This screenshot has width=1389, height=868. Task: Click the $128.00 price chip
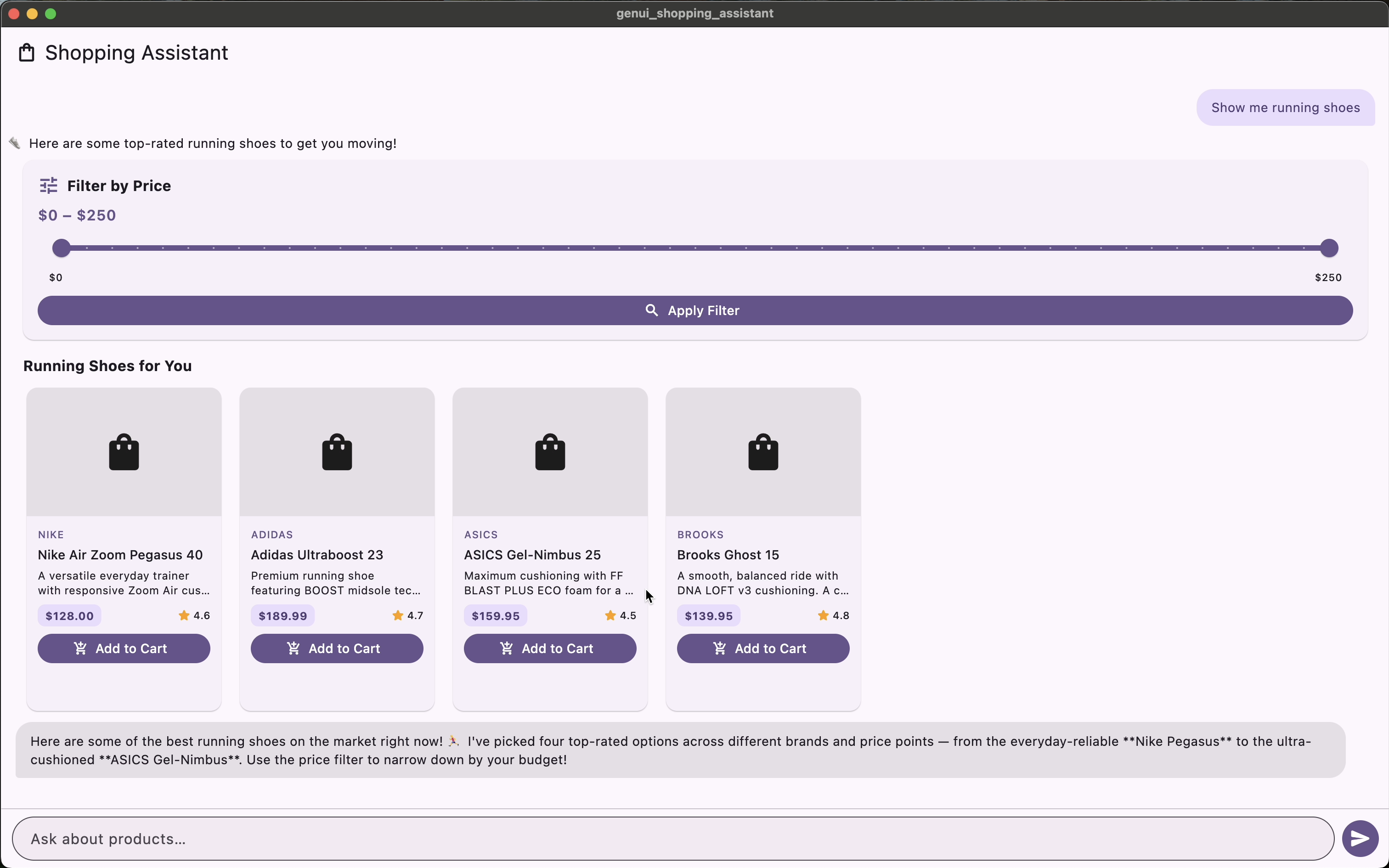pyautogui.click(x=69, y=616)
